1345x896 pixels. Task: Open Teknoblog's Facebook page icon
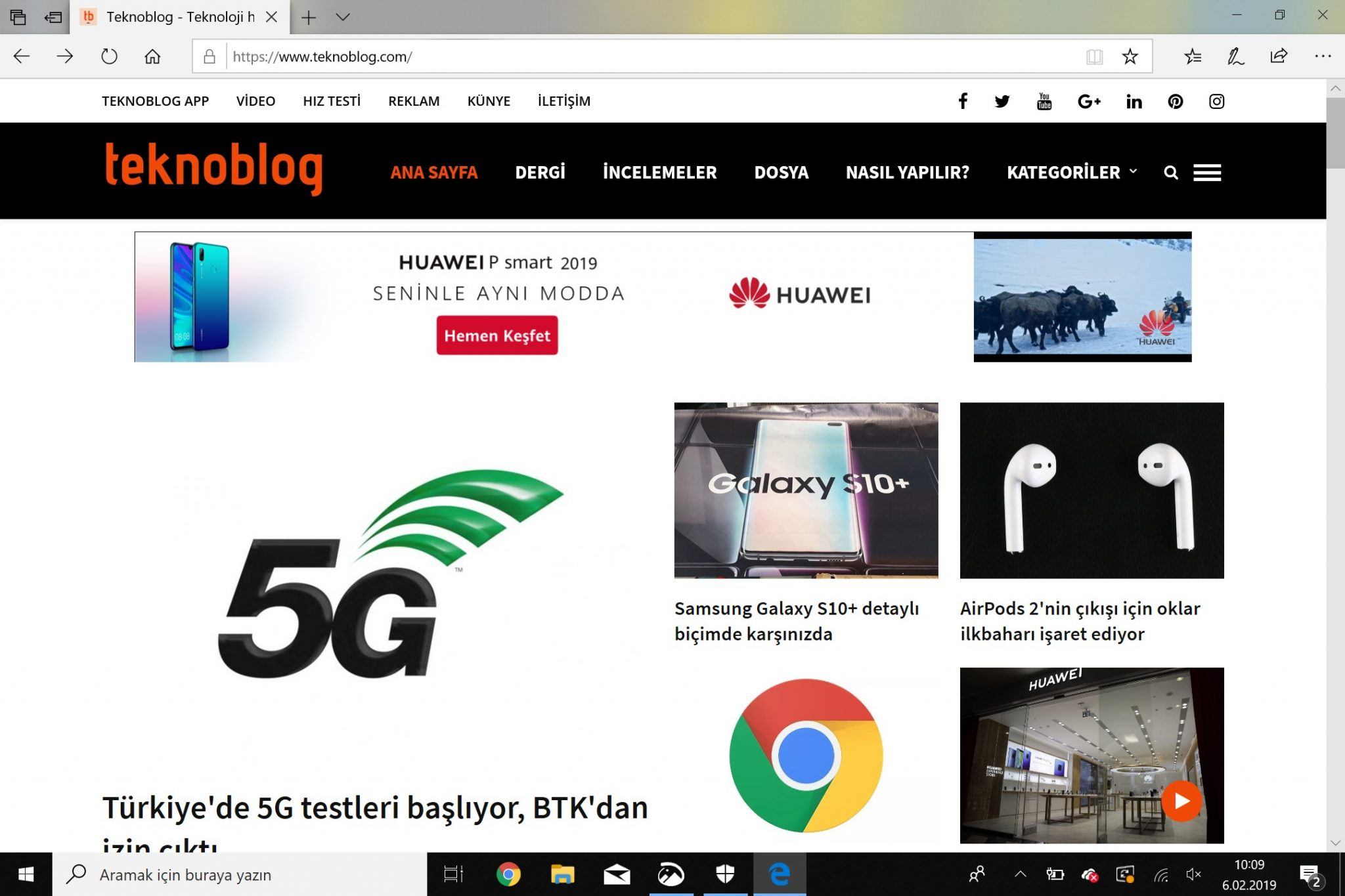(963, 101)
